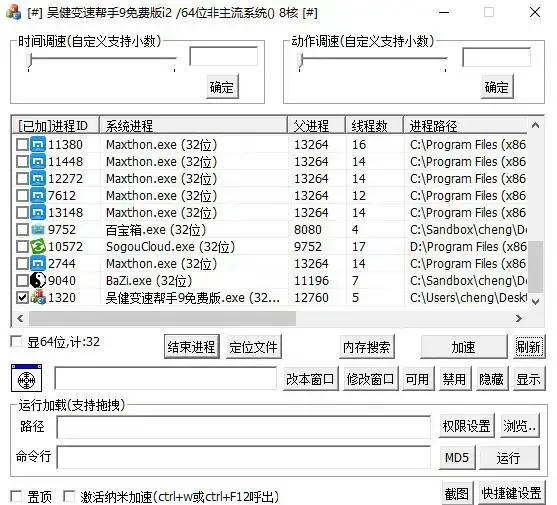This screenshot has height=505, width=557.
Task: Click the 浏览.. browse button
Action: [520, 425]
